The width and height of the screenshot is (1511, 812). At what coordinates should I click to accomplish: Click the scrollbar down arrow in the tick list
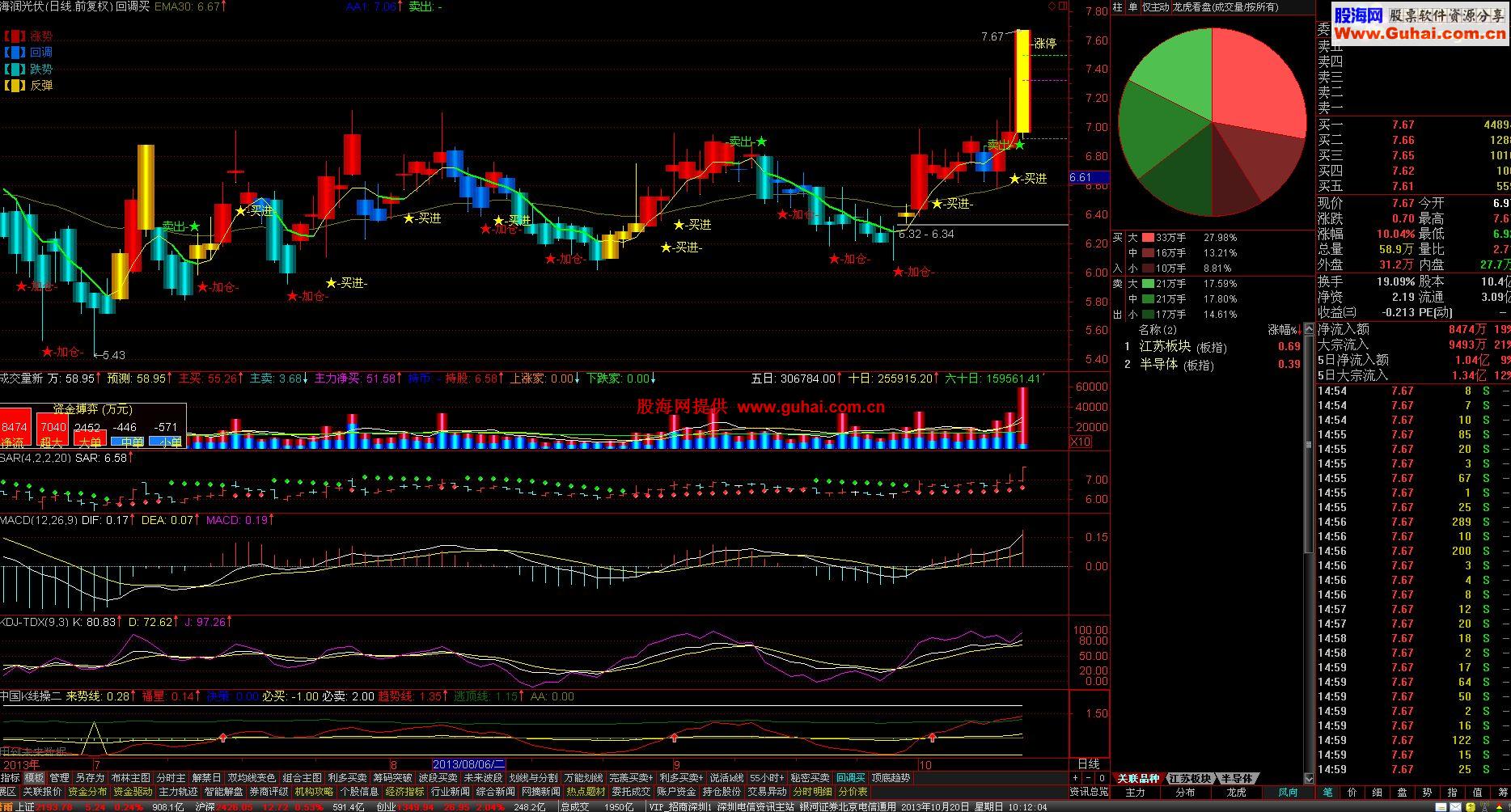pos(1309,778)
